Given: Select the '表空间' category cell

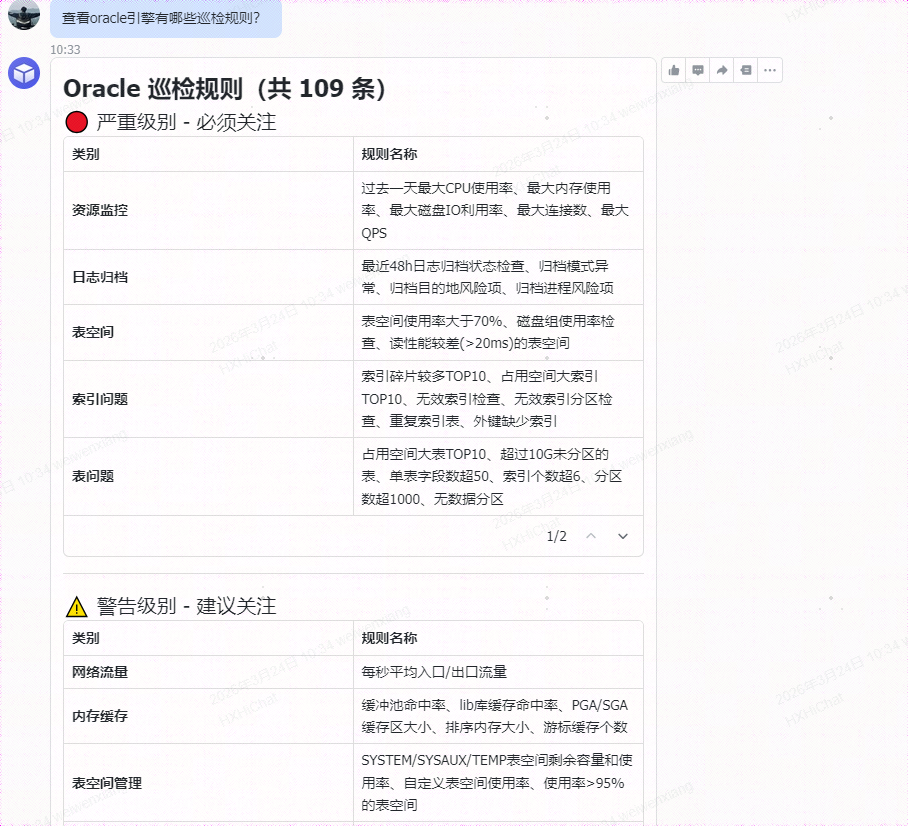Looking at the screenshot, I should click(x=208, y=332).
